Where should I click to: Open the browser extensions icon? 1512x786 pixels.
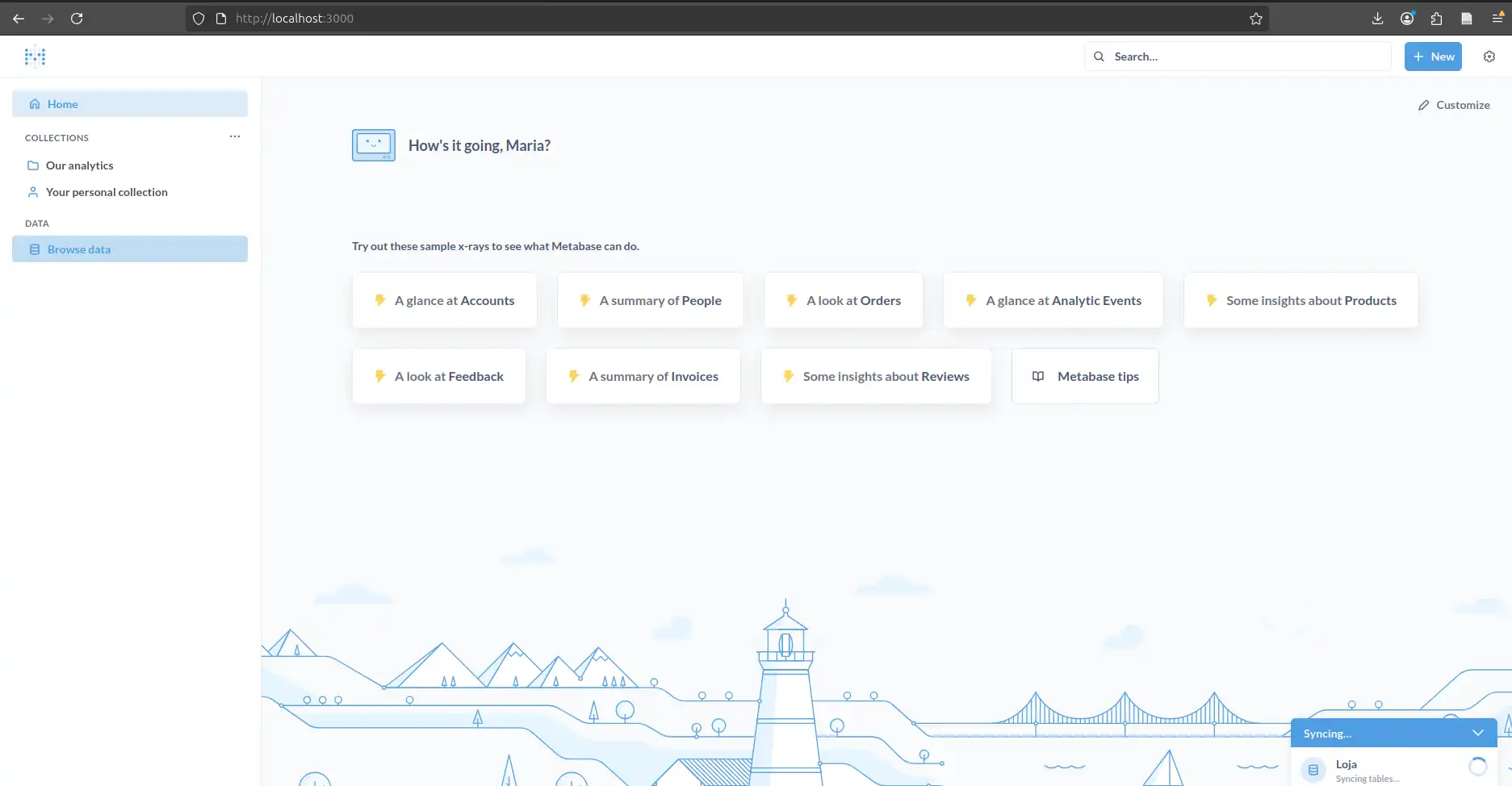pyautogui.click(x=1437, y=18)
